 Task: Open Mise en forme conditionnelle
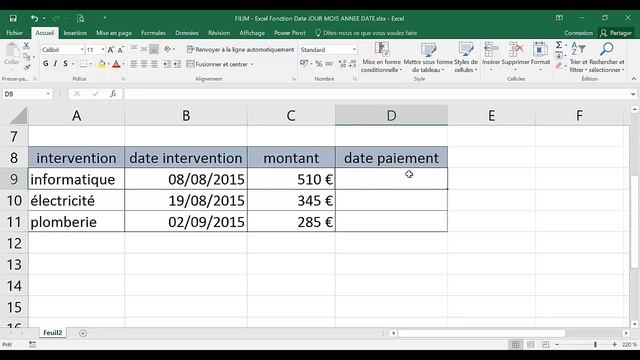click(x=382, y=58)
